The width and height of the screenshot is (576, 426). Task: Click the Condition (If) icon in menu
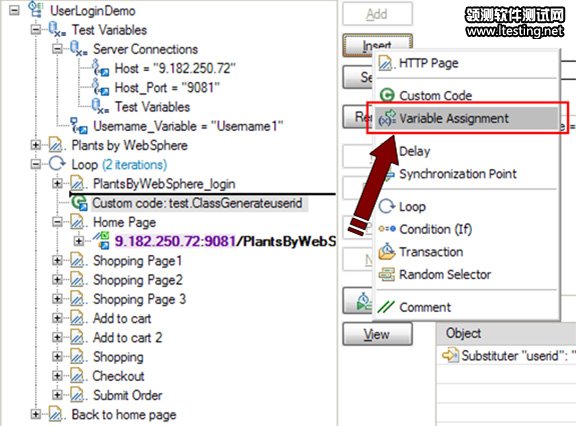click(387, 229)
